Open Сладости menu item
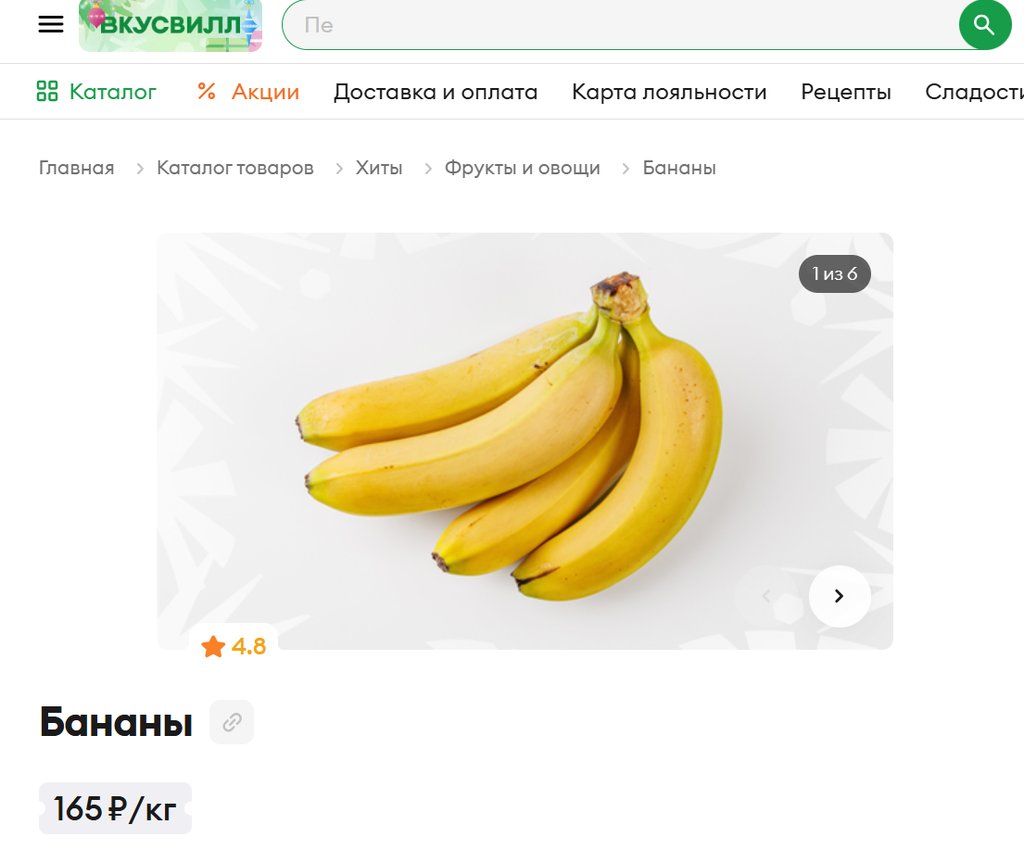Viewport: 1024px width, 850px height. coord(974,92)
